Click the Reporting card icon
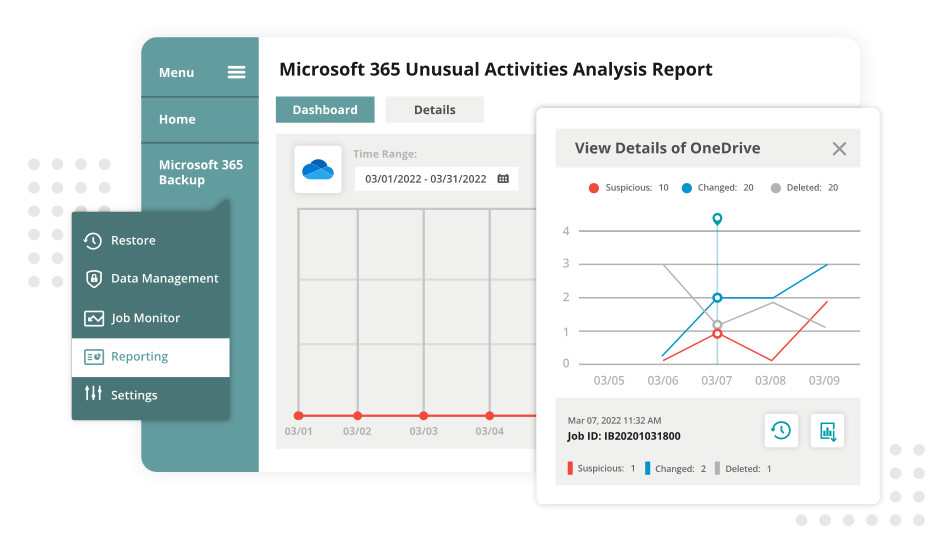Screen dimensions: 950x554 pyautogui.click(x=93, y=357)
